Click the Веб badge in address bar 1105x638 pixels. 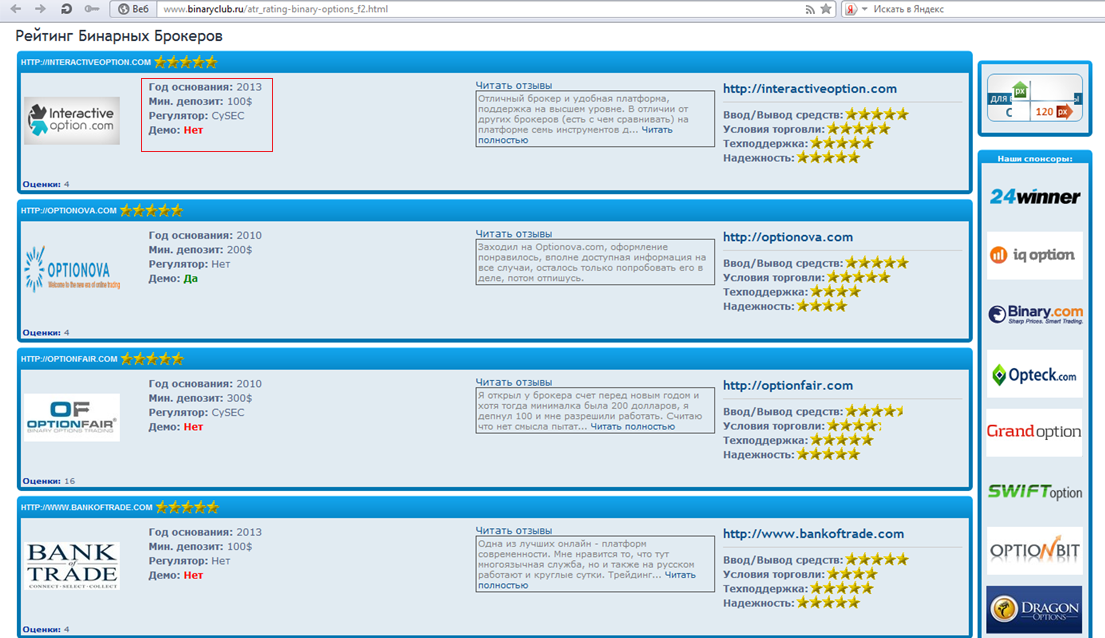[x=134, y=9]
